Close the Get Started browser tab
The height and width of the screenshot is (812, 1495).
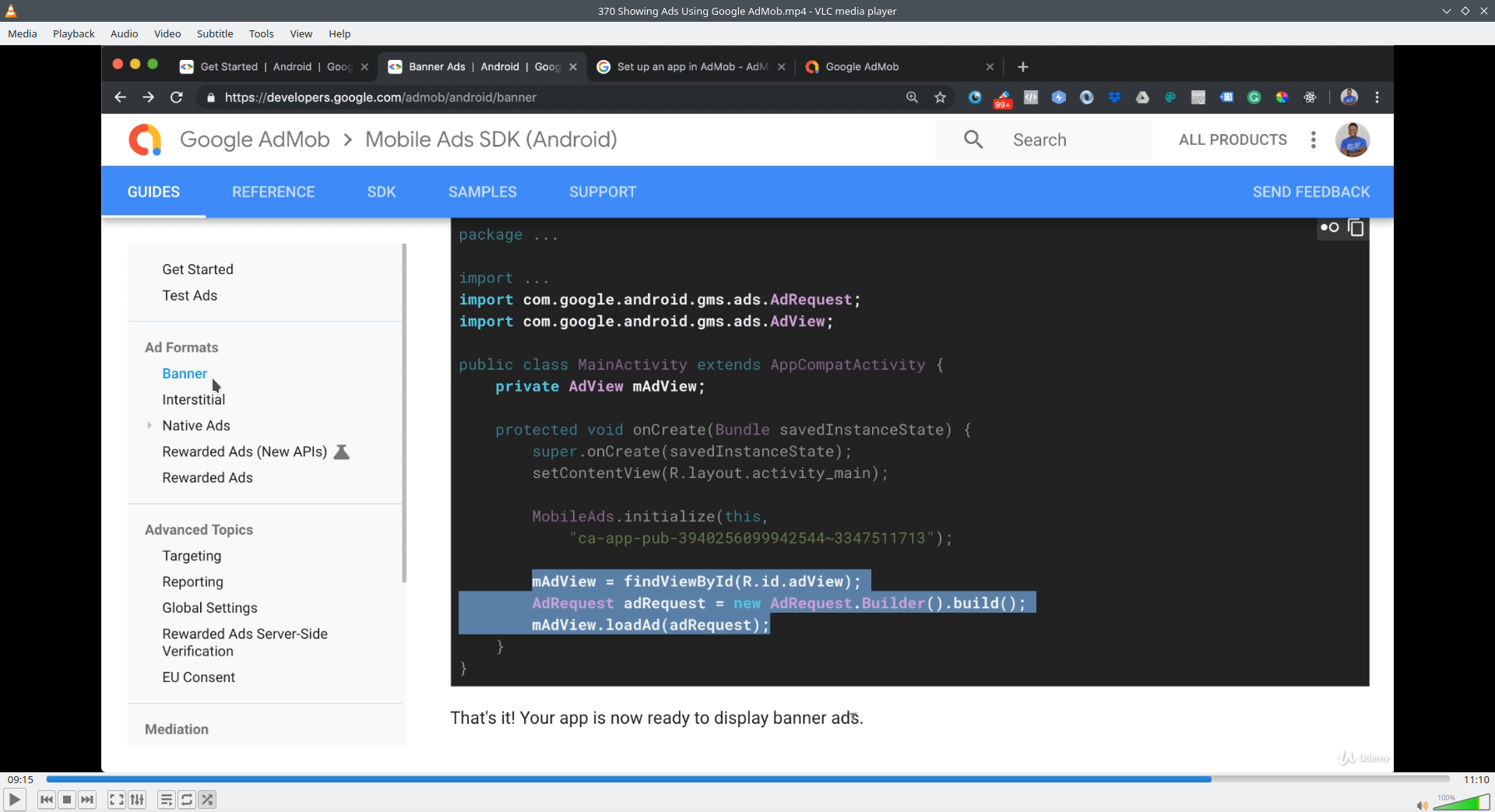[x=364, y=67]
